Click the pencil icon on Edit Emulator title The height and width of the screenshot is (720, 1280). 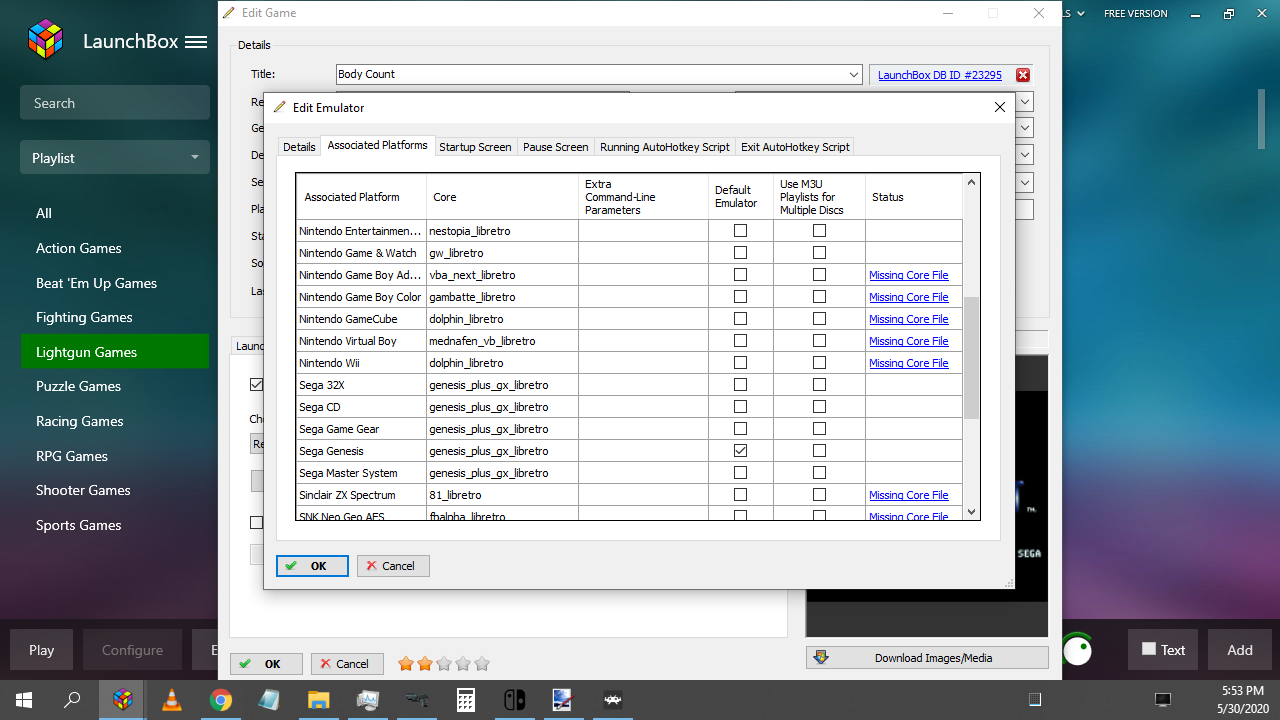(279, 107)
